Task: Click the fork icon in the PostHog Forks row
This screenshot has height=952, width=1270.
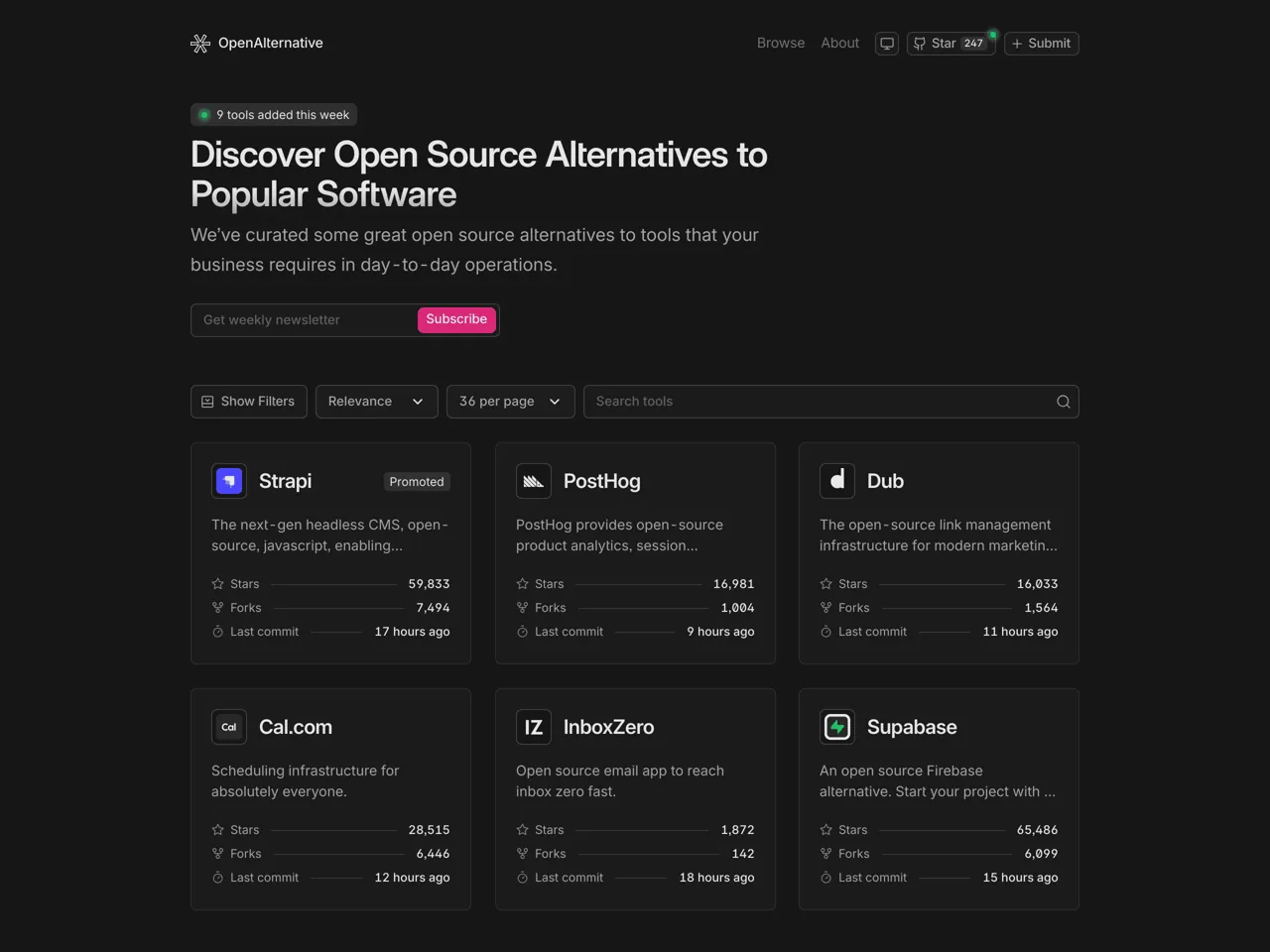Action: (522, 608)
